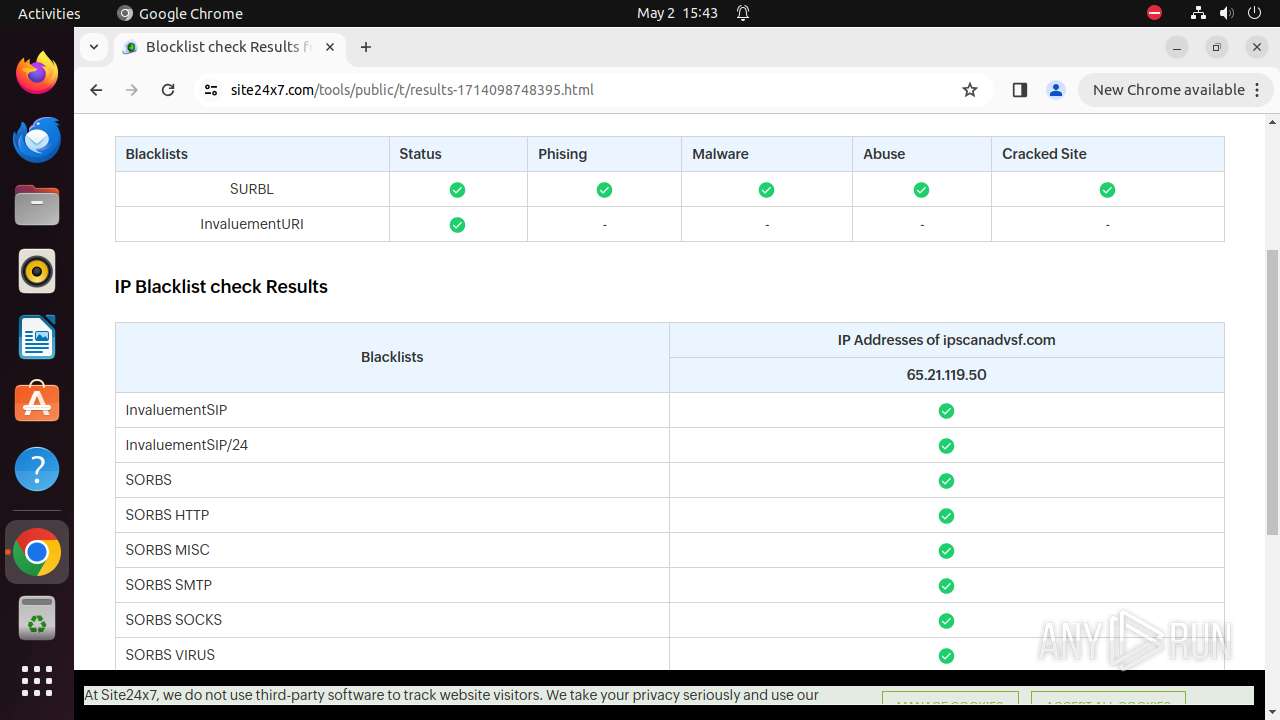The width and height of the screenshot is (1280, 720).
Task: Click the Malware column header
Action: 720,154
